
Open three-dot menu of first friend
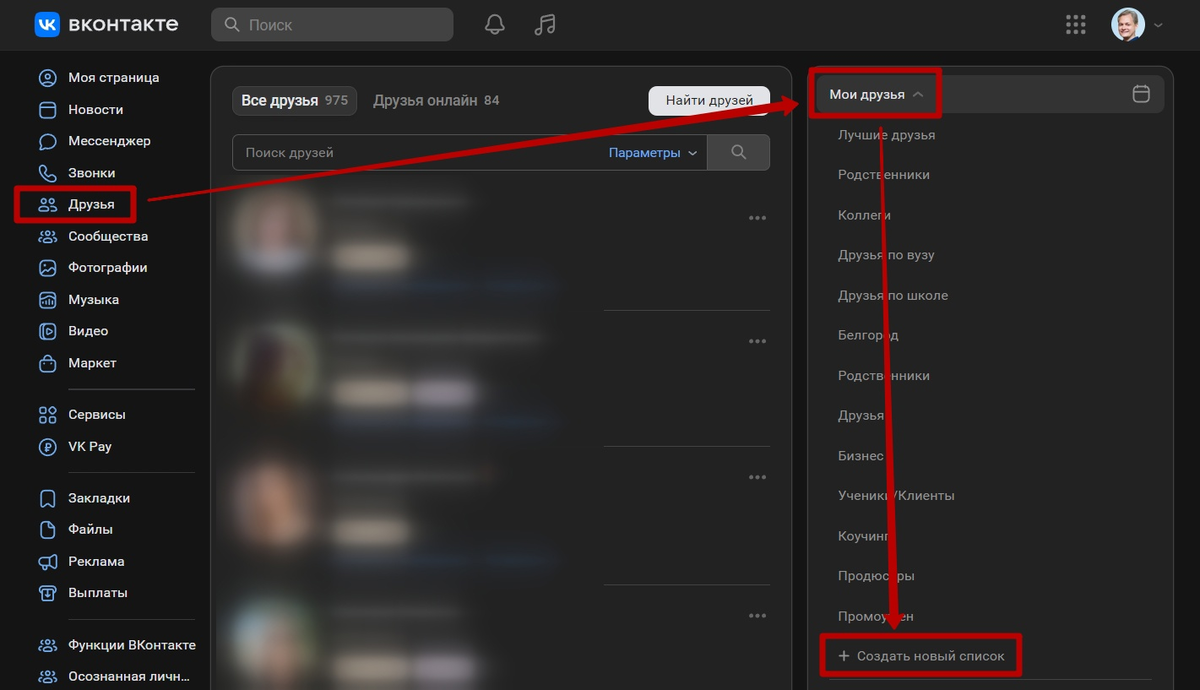[x=758, y=218]
